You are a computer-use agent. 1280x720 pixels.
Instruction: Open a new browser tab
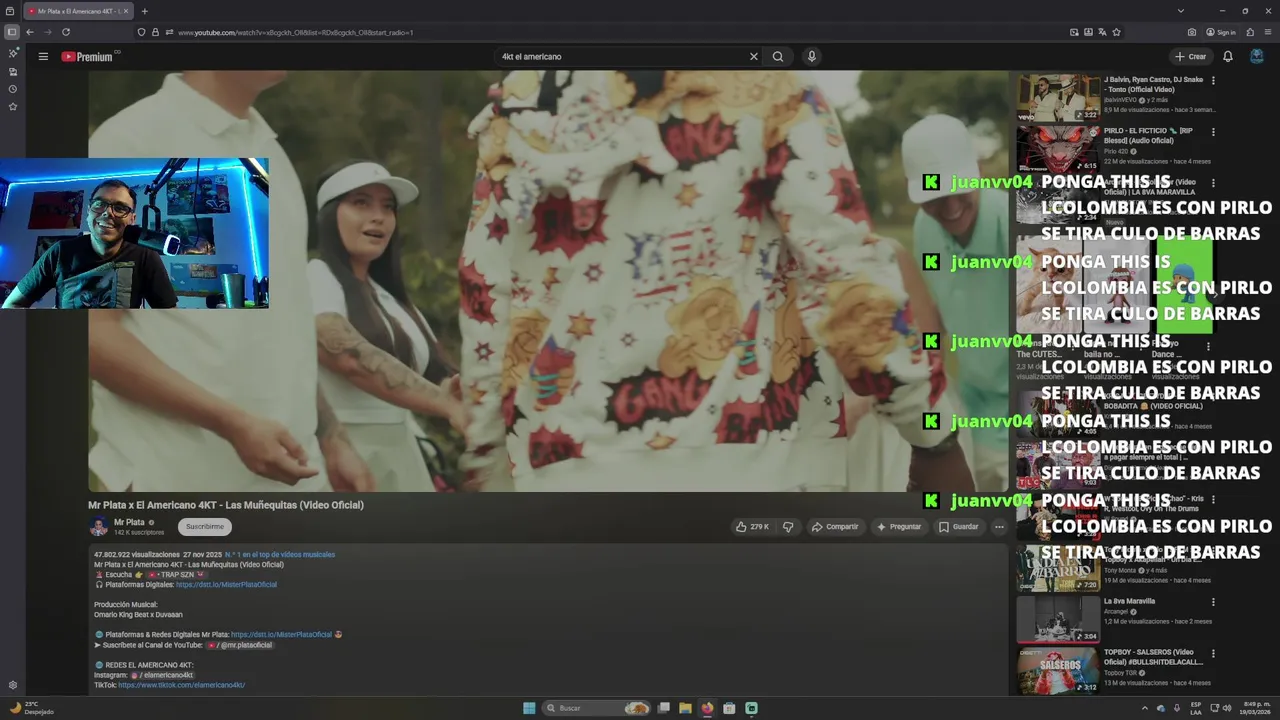tap(144, 11)
